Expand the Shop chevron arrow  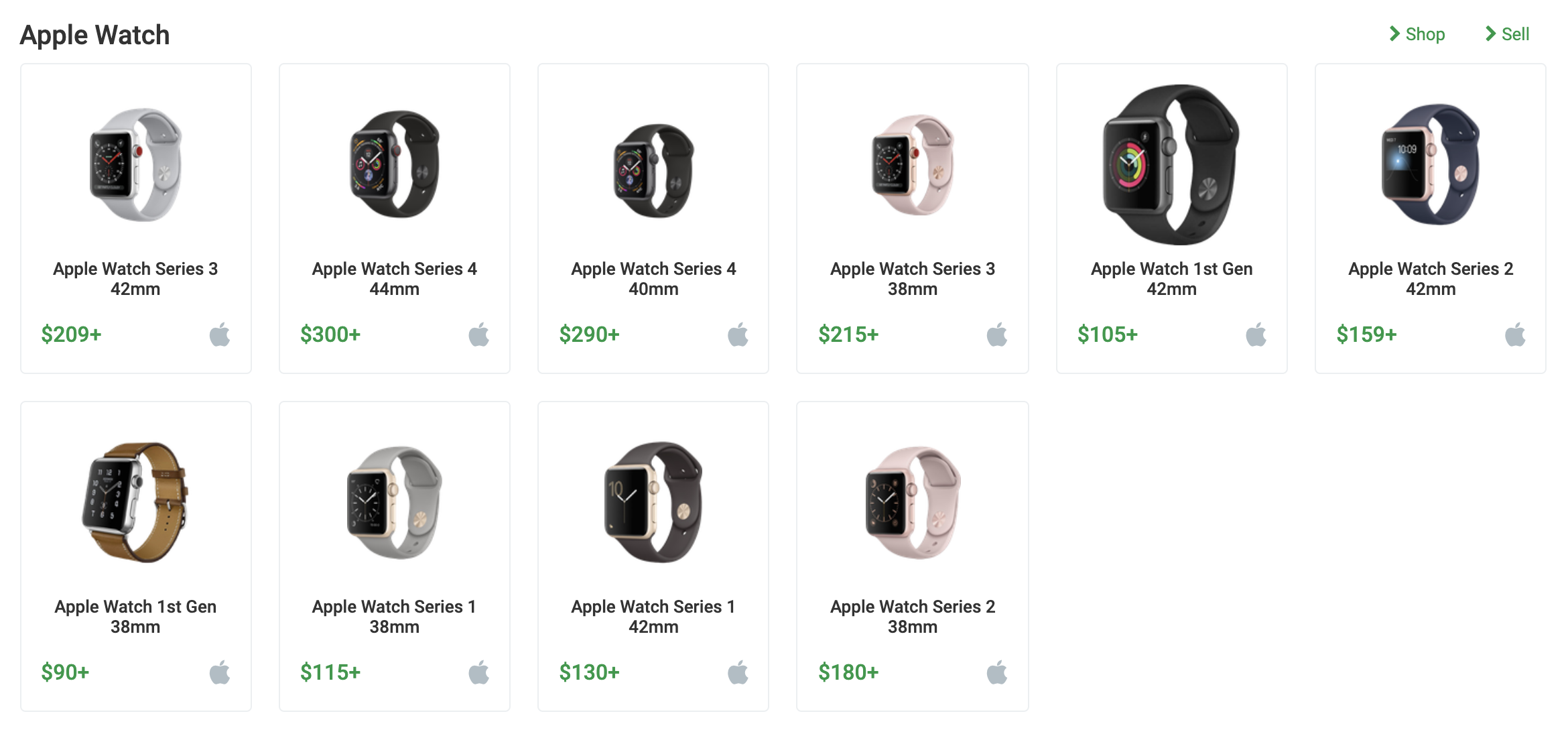[1394, 32]
